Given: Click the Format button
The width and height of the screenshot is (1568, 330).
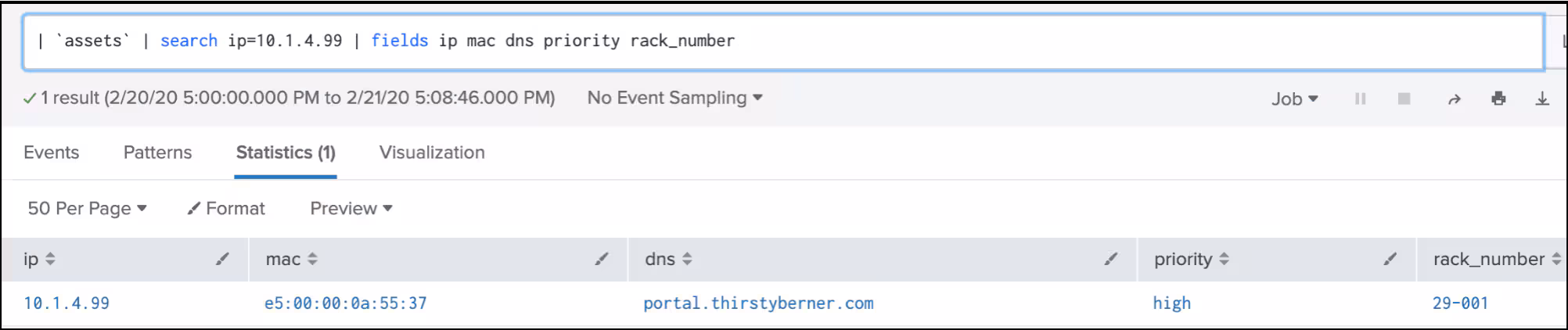Looking at the screenshot, I should click(x=226, y=208).
